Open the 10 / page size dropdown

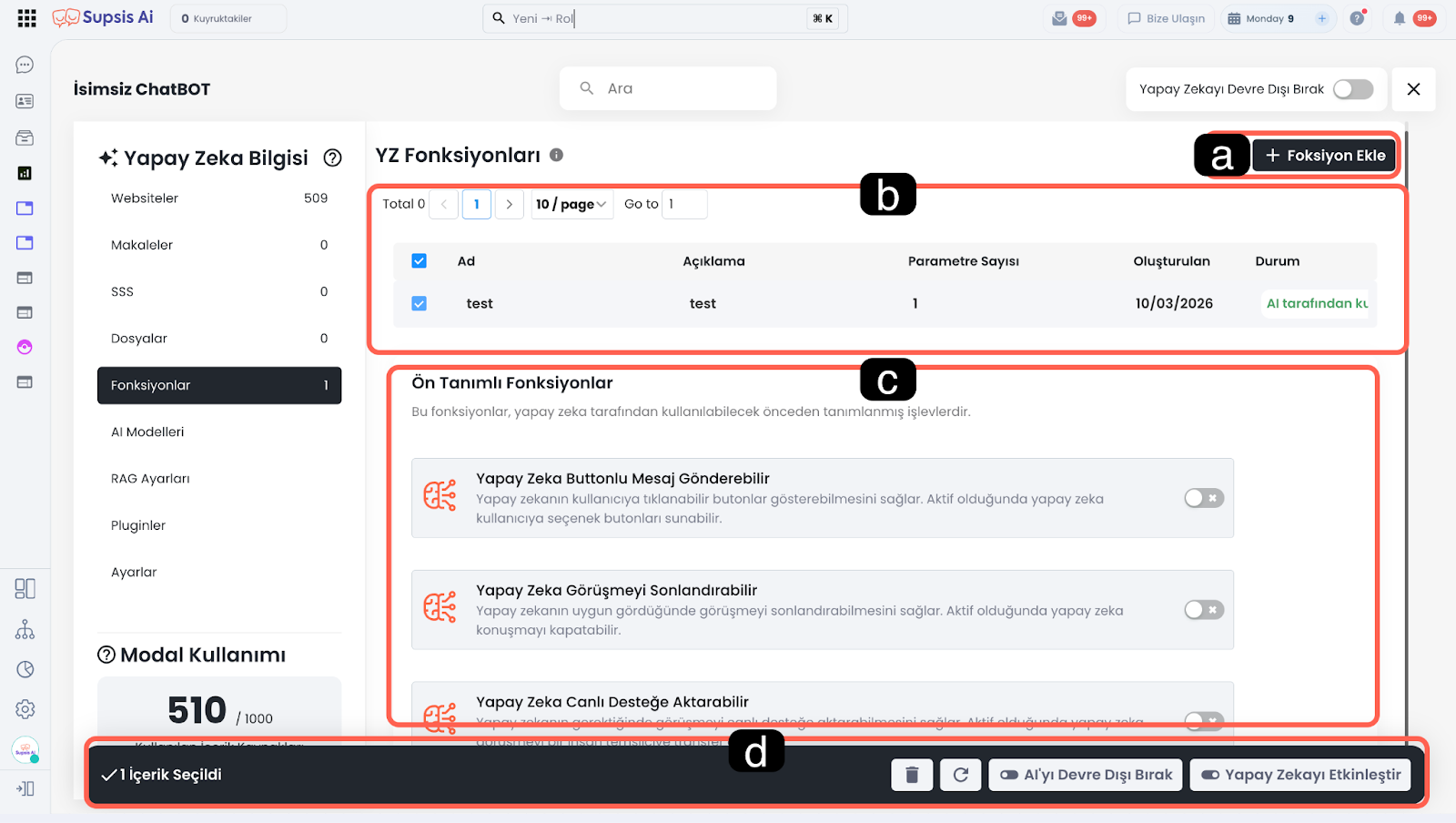(571, 204)
